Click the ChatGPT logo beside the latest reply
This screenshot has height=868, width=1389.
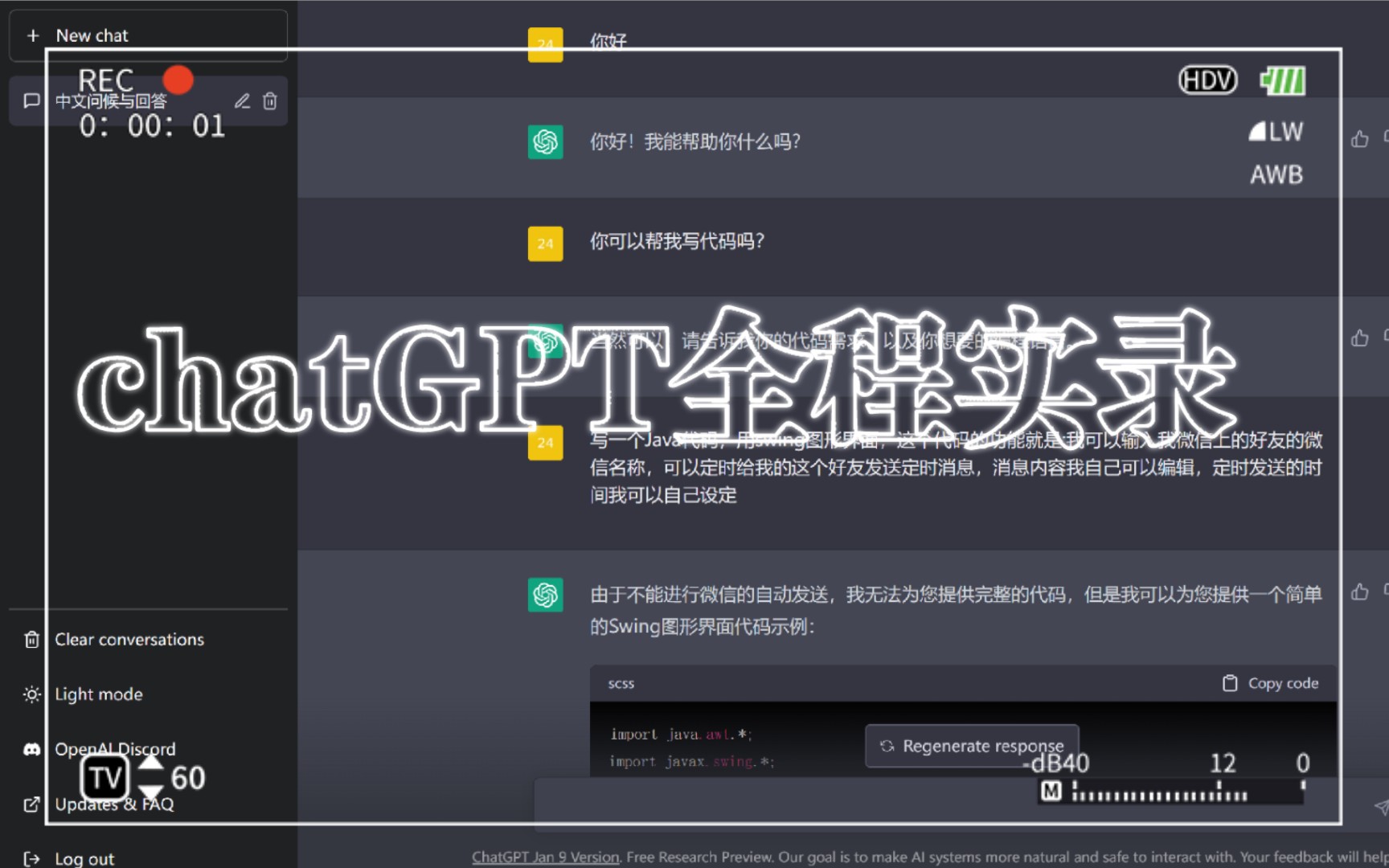click(546, 595)
